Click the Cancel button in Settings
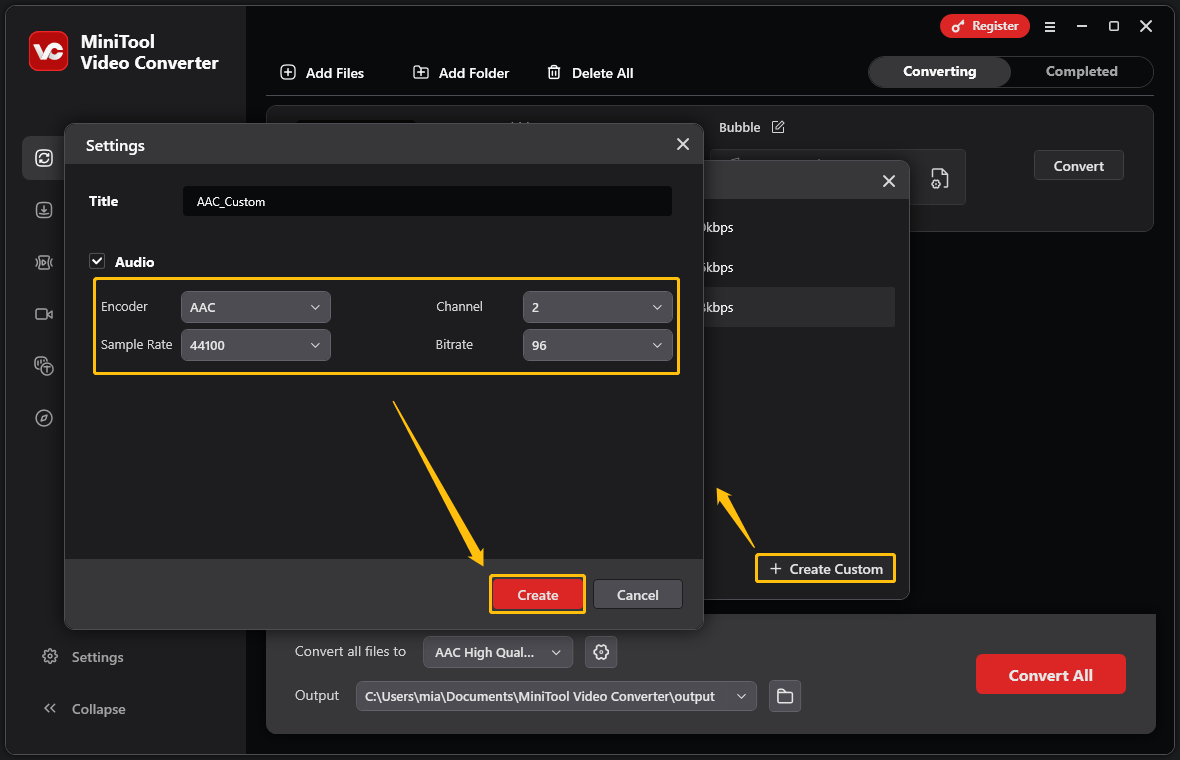The width and height of the screenshot is (1180, 760). coord(637,595)
